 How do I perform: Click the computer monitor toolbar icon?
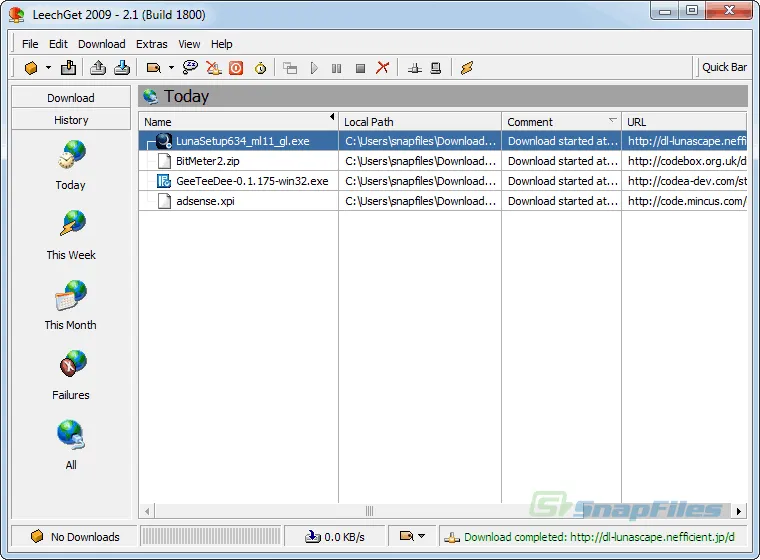click(x=436, y=68)
